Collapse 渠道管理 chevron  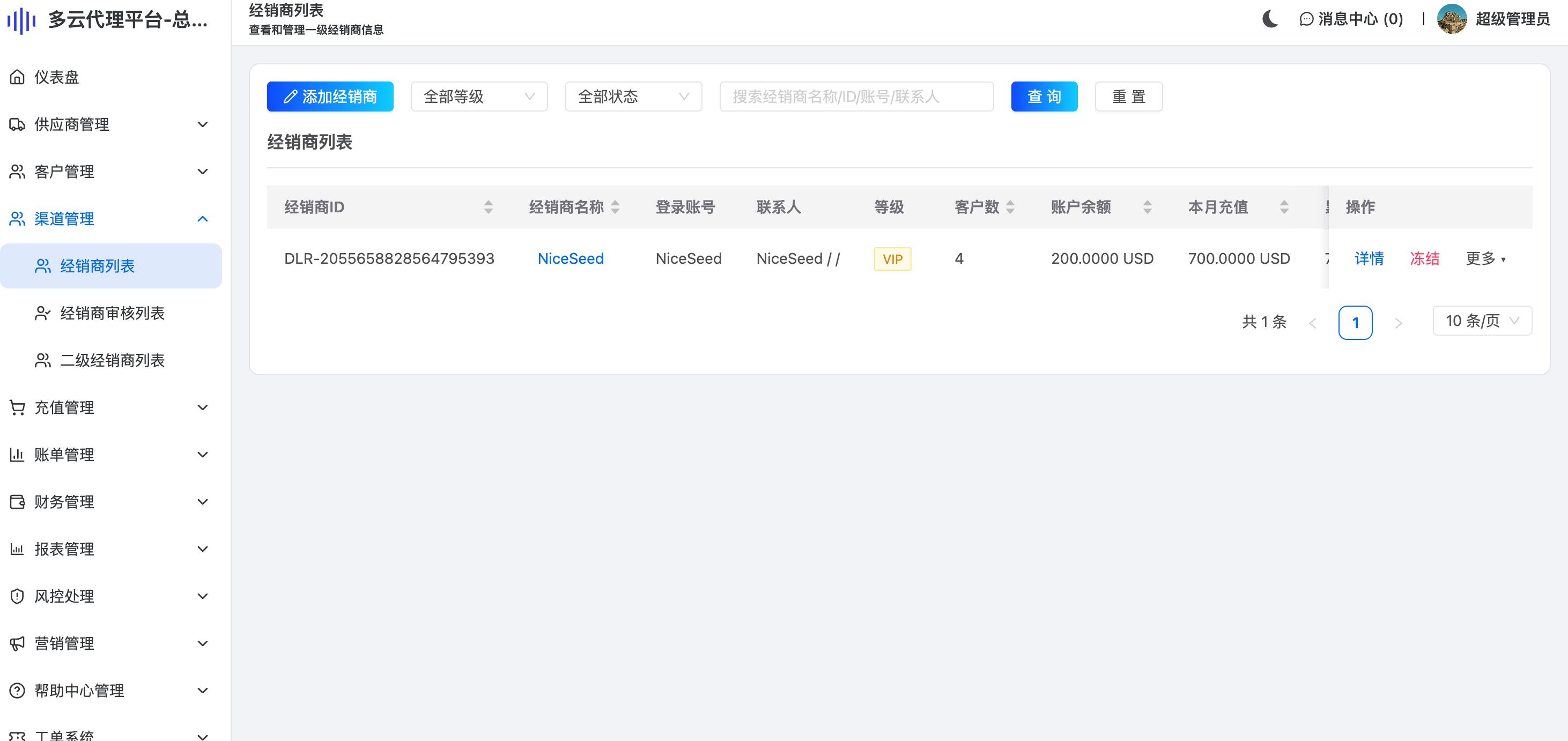point(203,219)
